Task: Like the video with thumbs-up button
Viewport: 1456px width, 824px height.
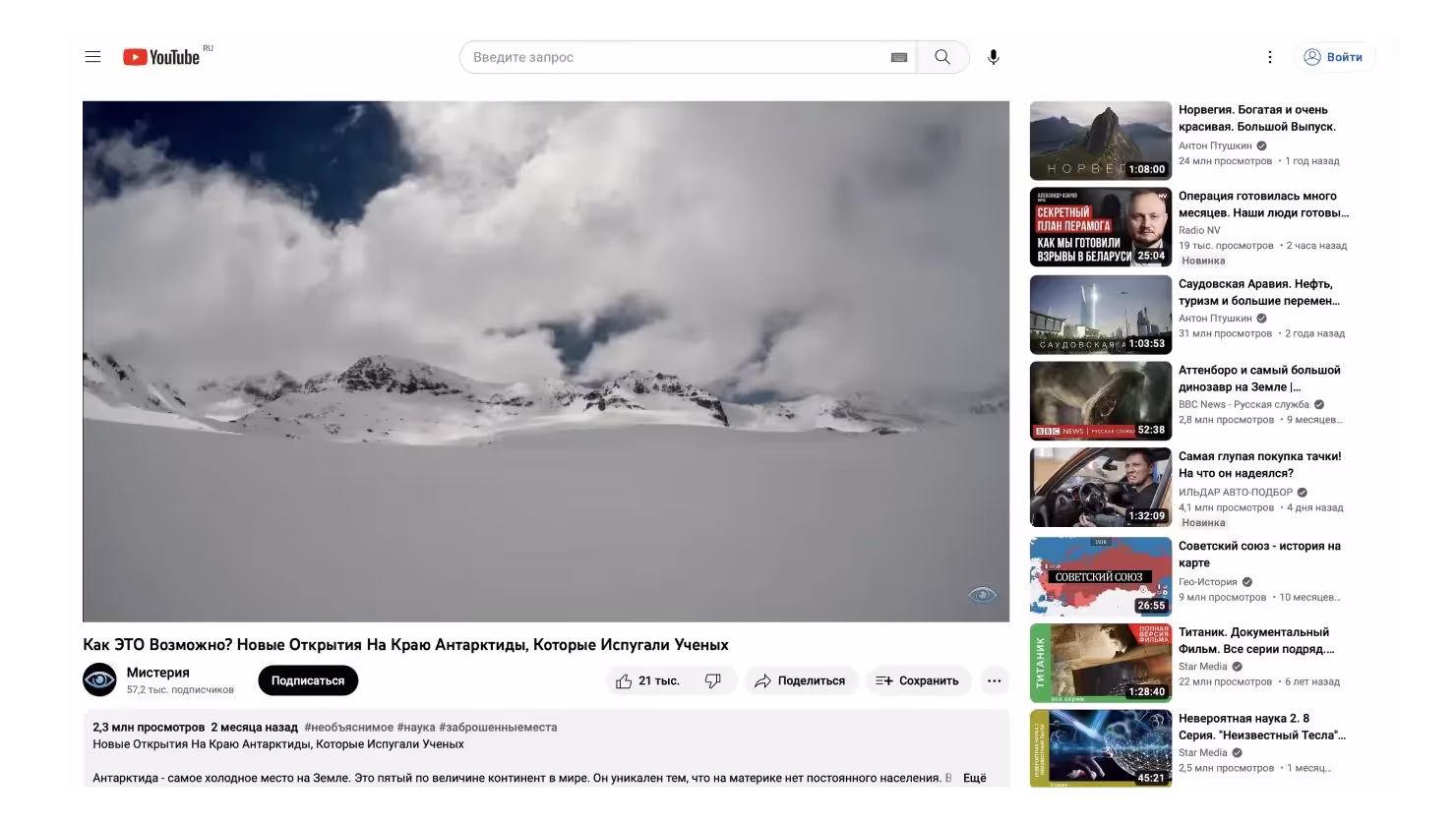Action: pos(647,680)
